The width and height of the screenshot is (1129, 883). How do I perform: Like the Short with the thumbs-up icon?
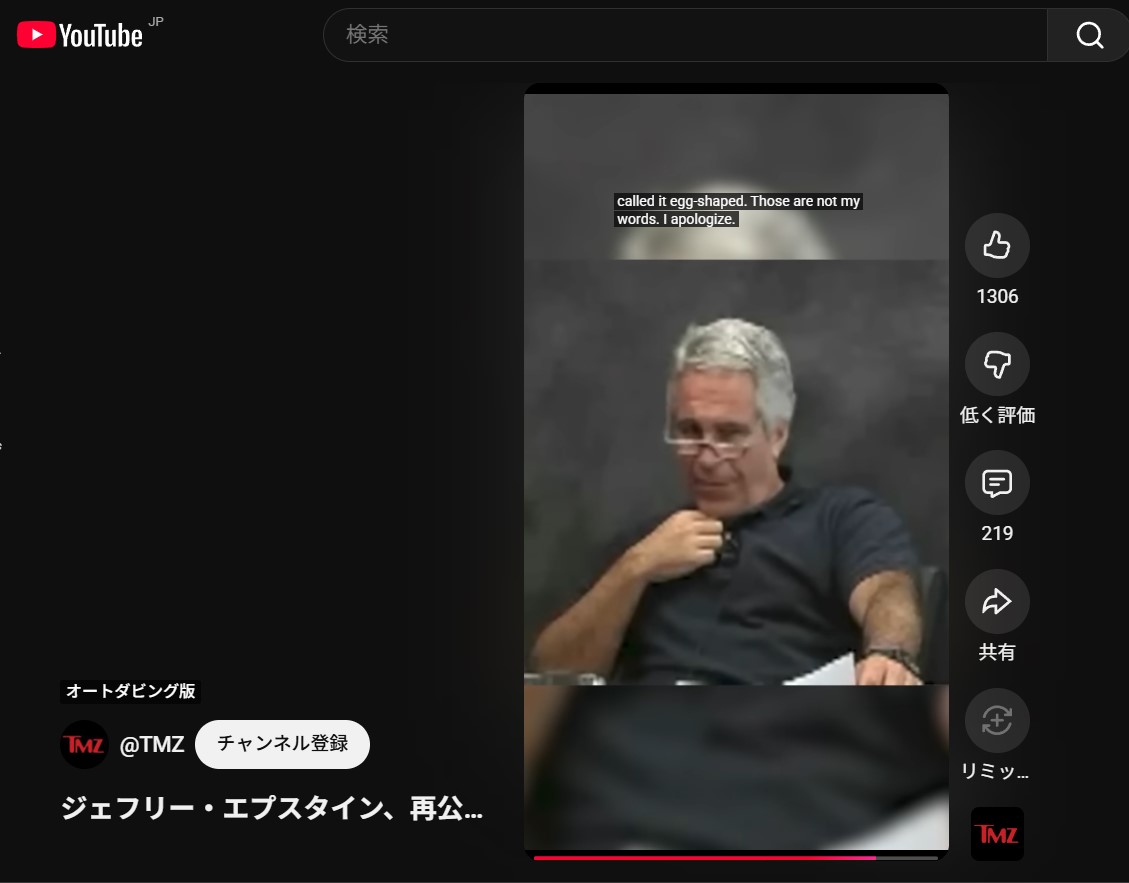pyautogui.click(x=996, y=245)
